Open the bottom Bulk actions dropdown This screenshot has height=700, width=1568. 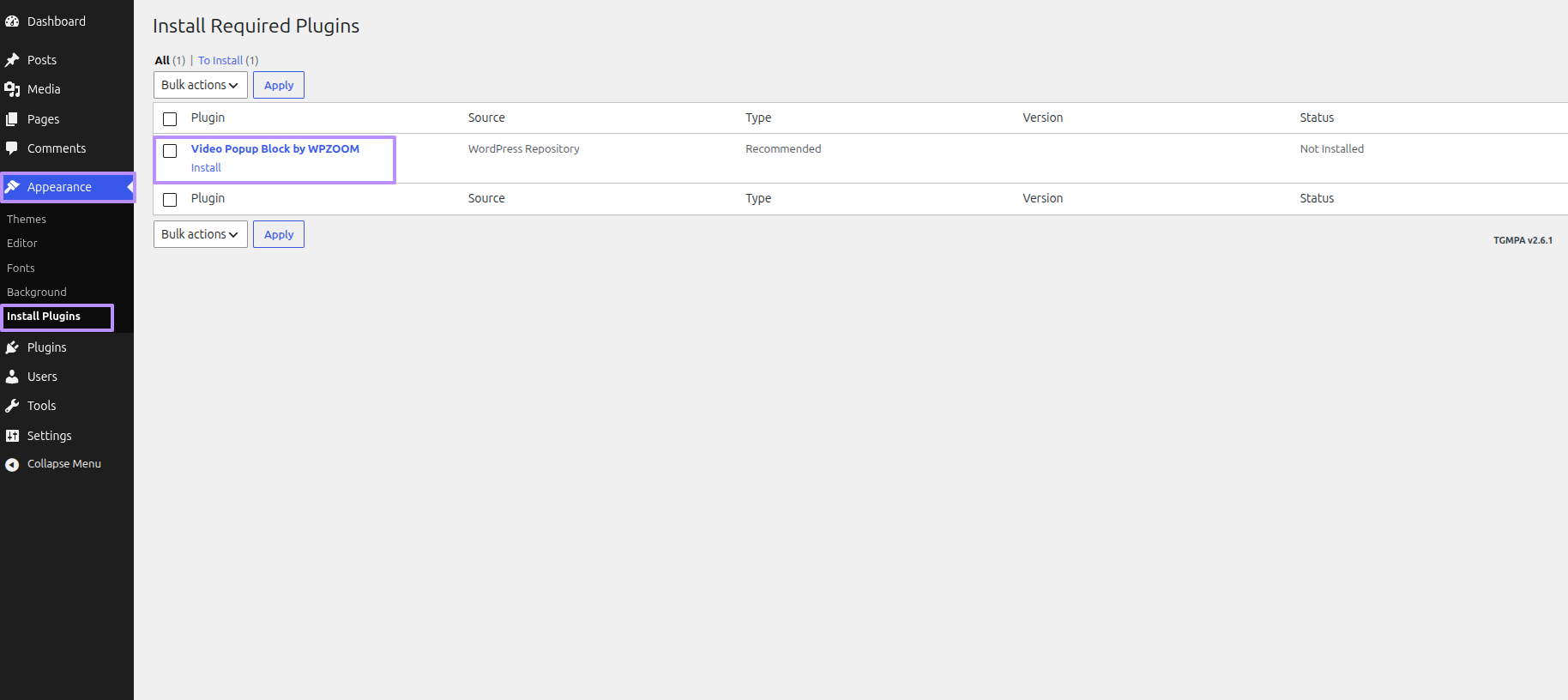tap(201, 234)
